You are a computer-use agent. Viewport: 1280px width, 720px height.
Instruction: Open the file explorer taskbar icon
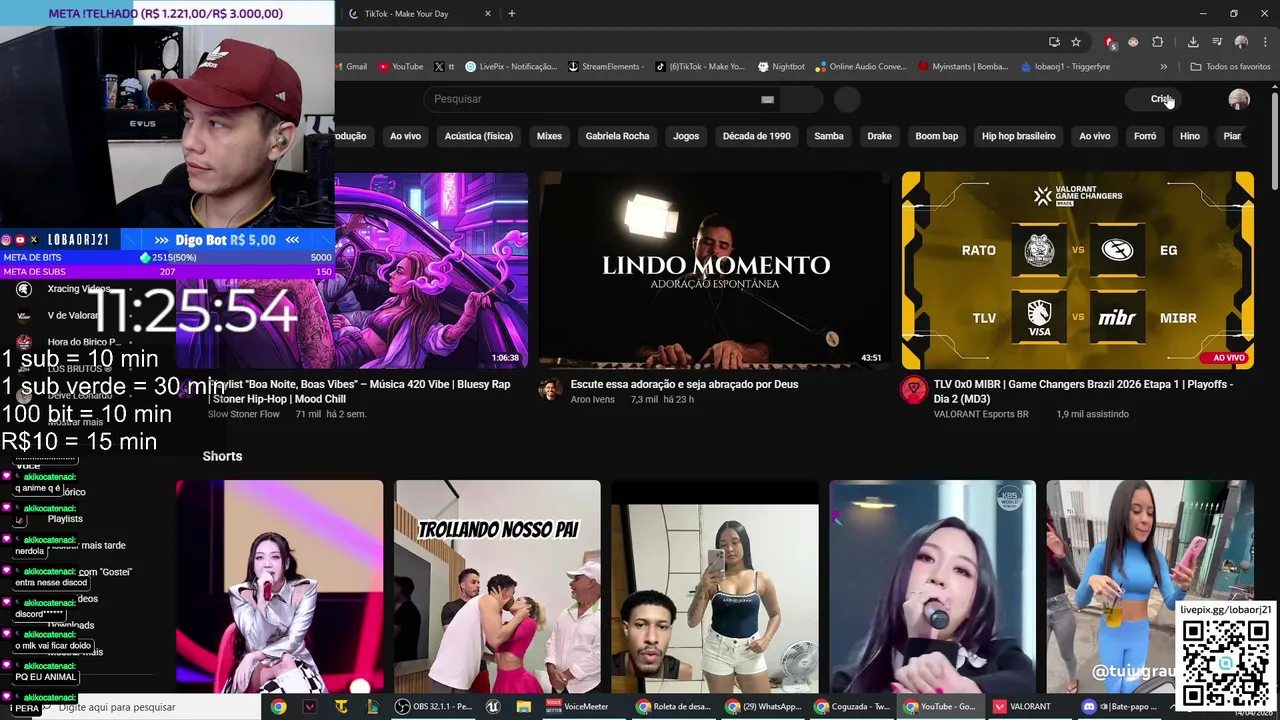pyautogui.click(x=523, y=707)
